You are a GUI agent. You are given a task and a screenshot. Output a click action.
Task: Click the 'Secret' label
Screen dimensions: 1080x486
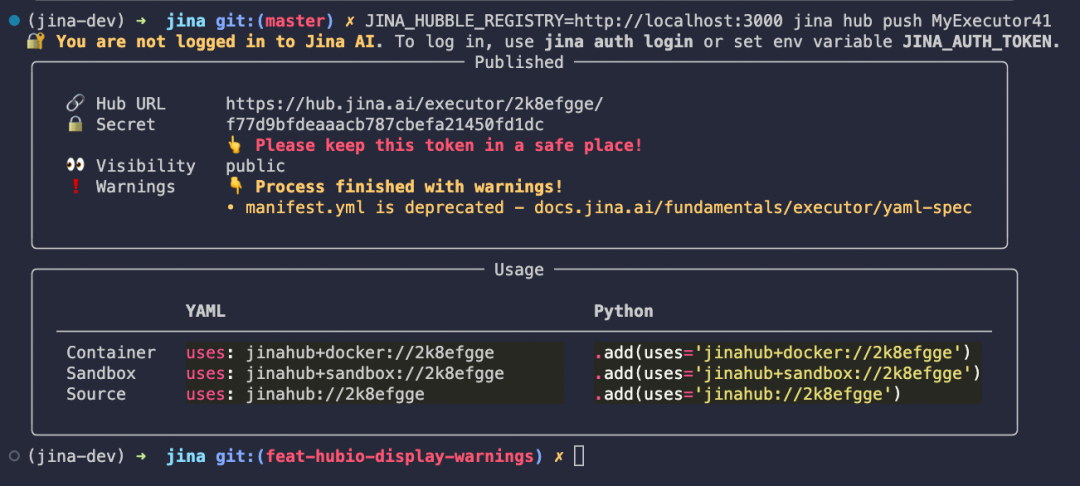point(126,125)
